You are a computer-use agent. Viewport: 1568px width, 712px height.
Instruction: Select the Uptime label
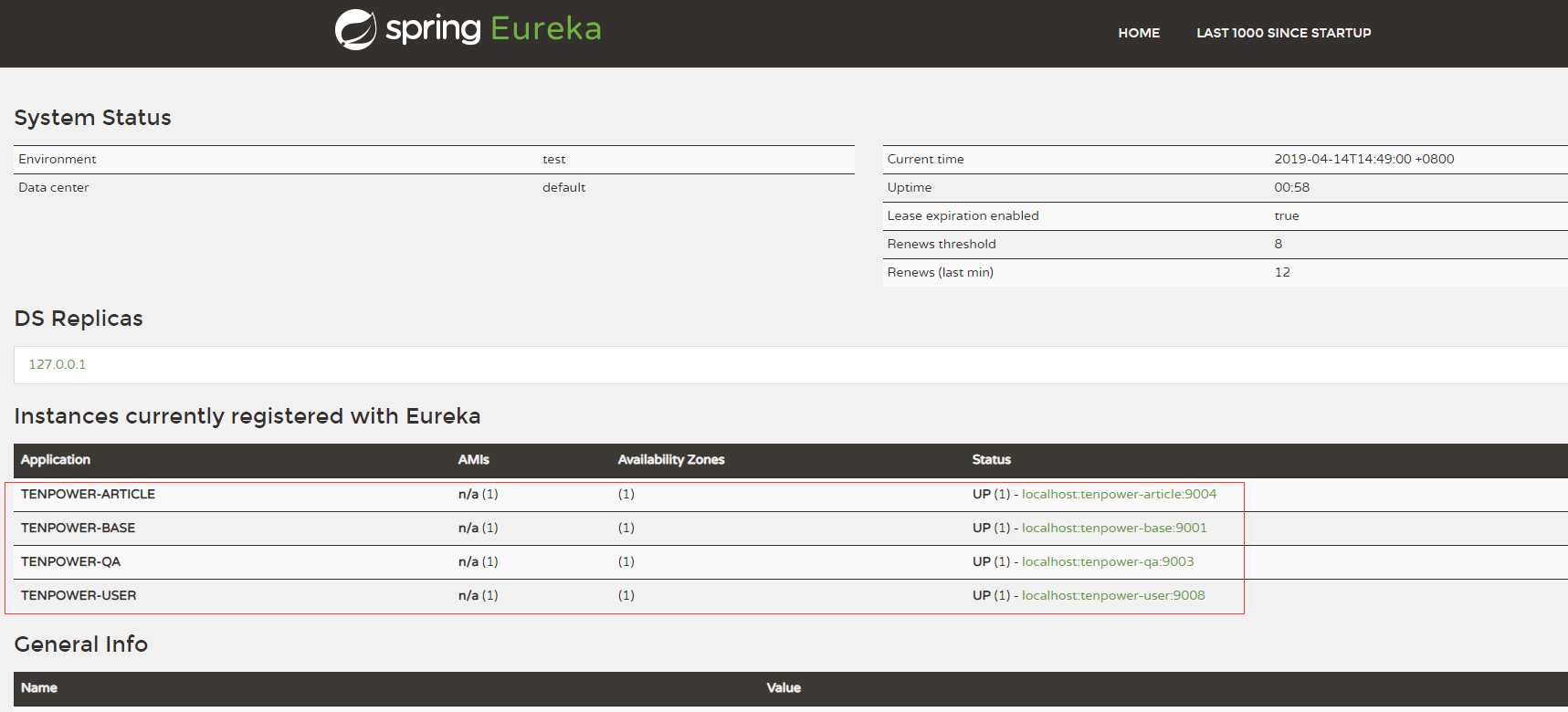click(910, 187)
